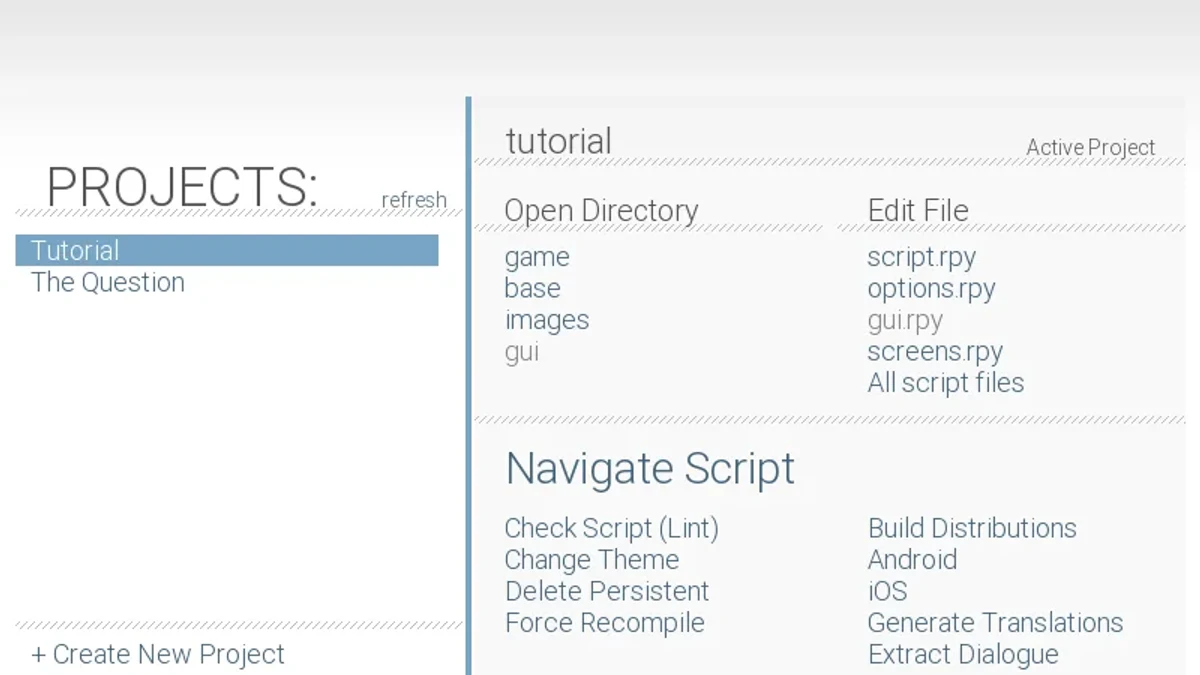Create a new project
1200x675 pixels.
click(158, 654)
